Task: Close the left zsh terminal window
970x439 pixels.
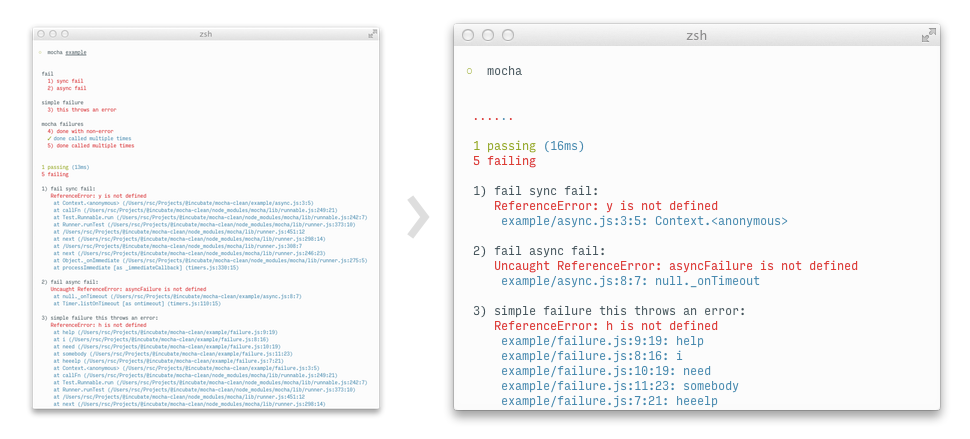Action: click(x=41, y=34)
